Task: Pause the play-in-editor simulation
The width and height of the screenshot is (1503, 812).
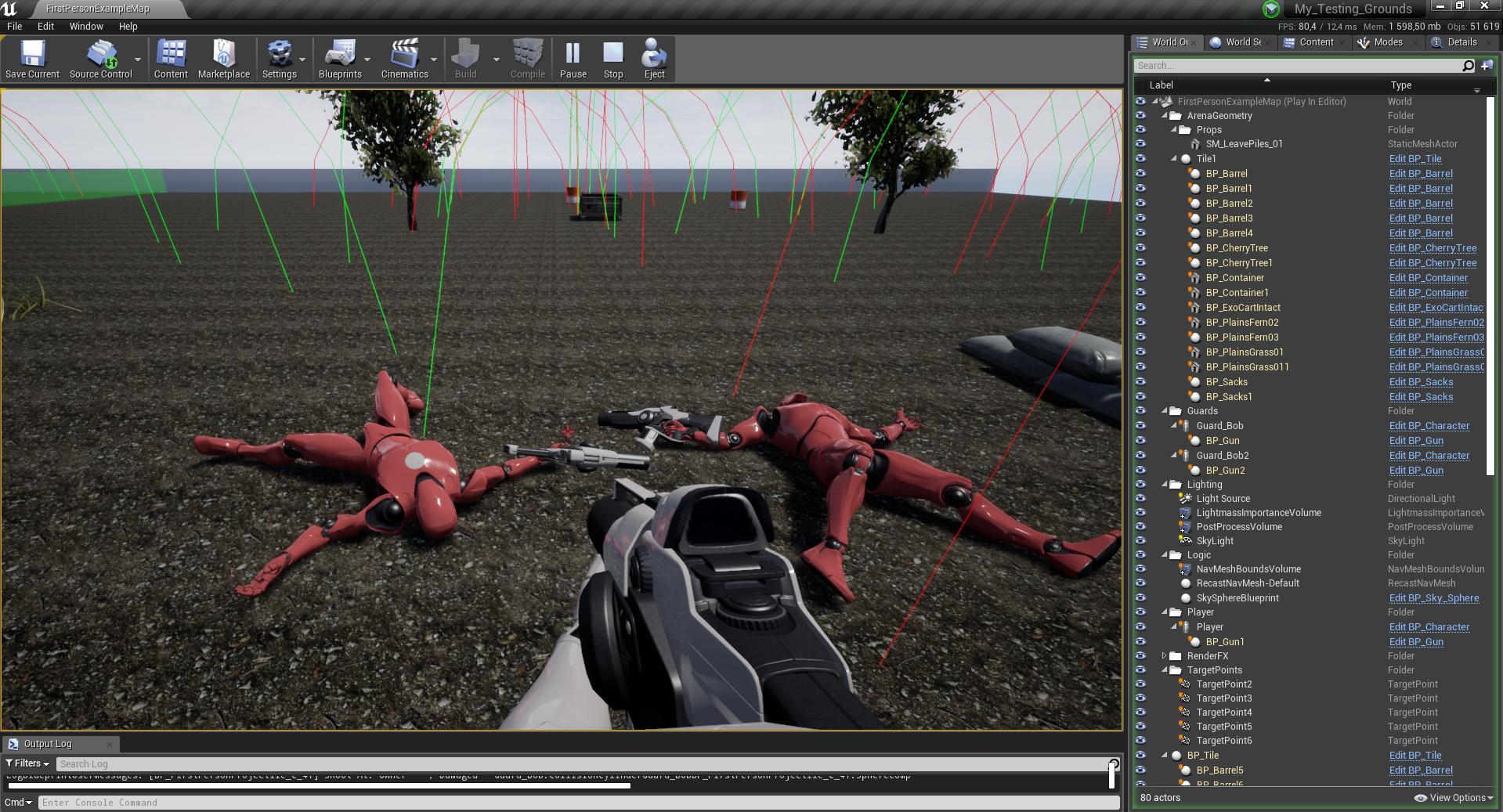Action: 573,59
